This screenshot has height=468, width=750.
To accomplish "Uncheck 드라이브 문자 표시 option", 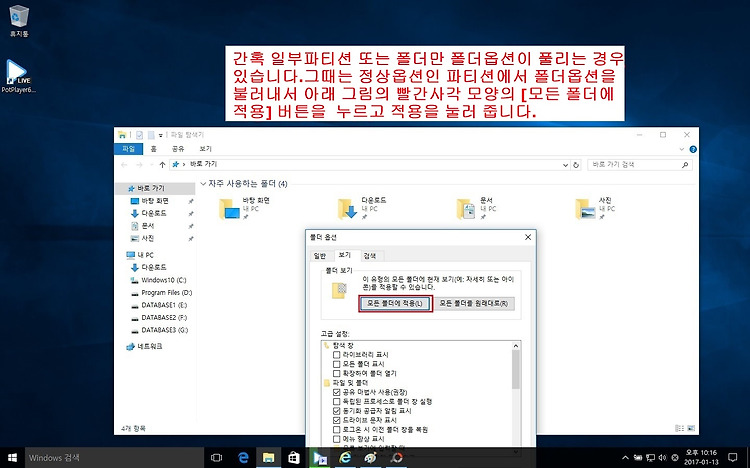I will coord(336,420).
